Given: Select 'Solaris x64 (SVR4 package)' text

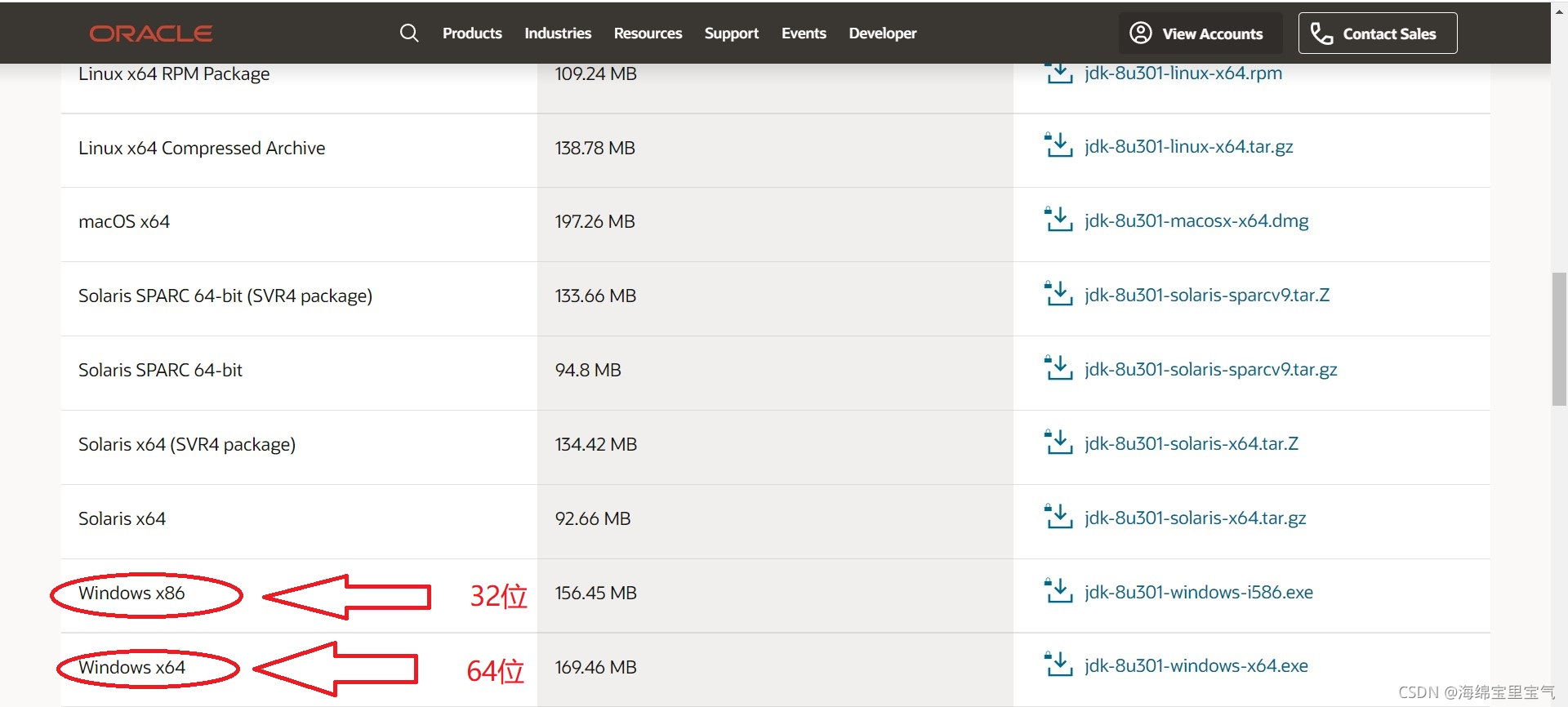Looking at the screenshot, I should point(187,444).
